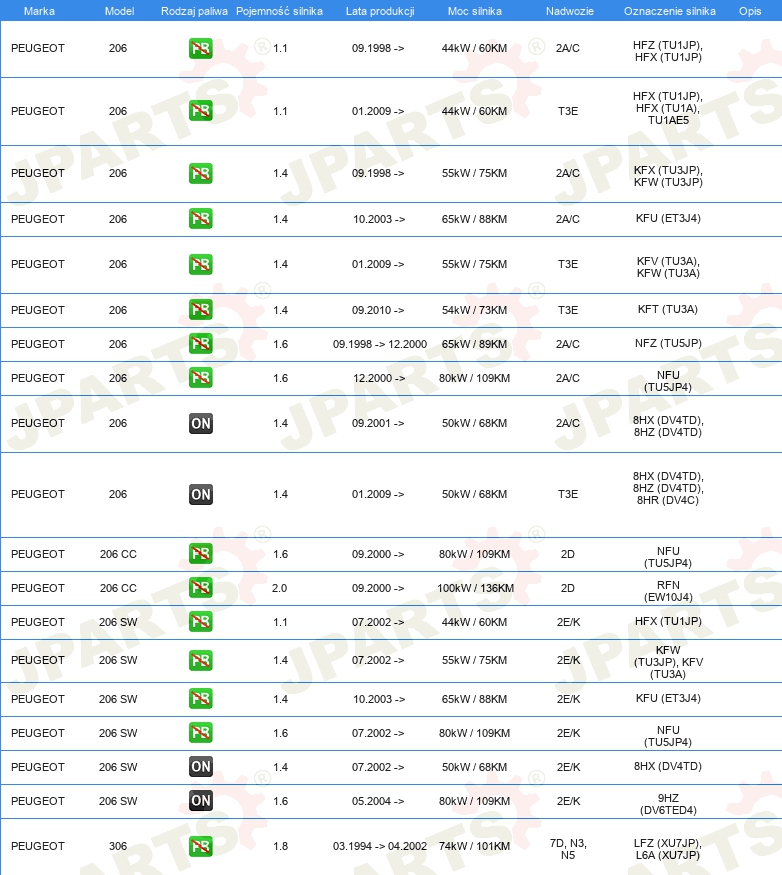
Task: Click petrol icon in 206 SW 65kW row
Action: (200, 699)
